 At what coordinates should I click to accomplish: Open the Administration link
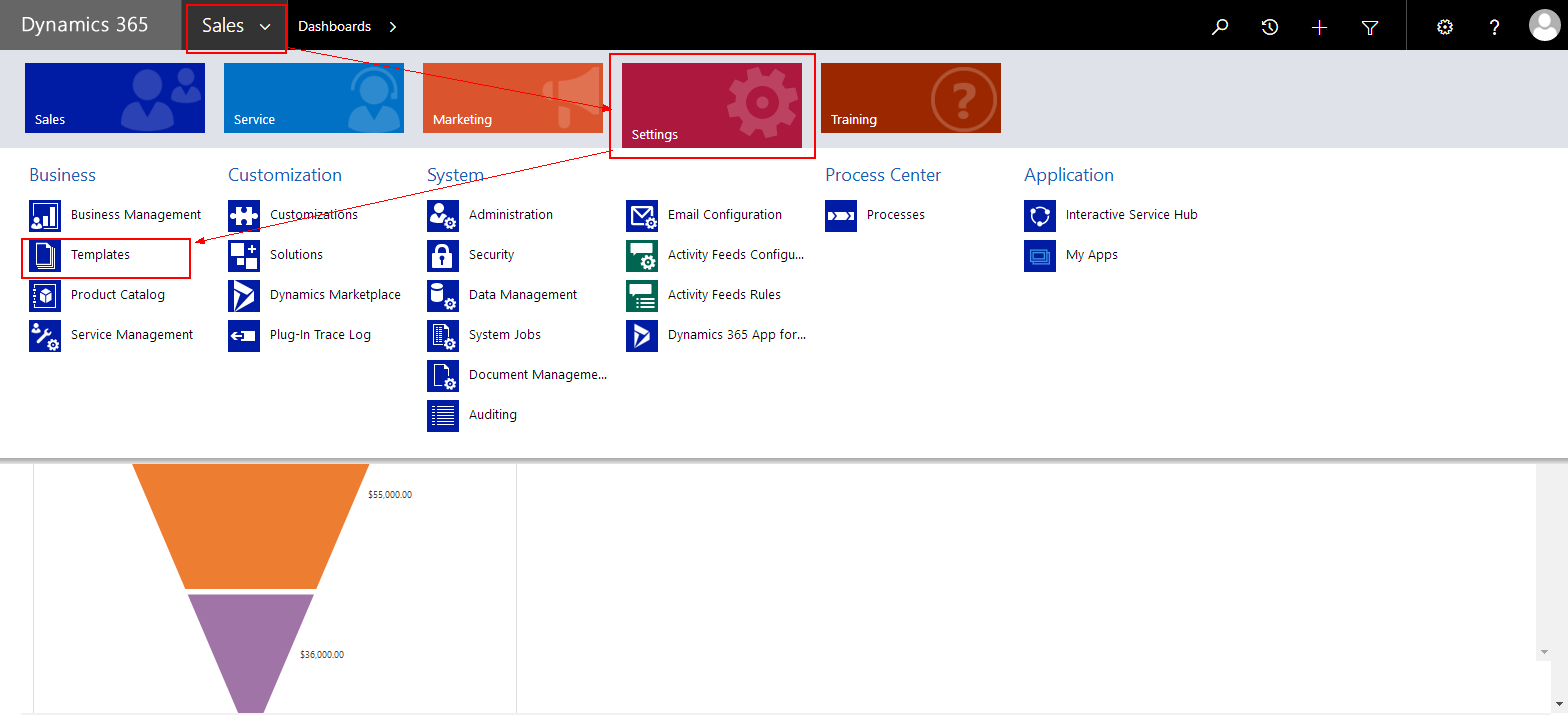(x=511, y=215)
